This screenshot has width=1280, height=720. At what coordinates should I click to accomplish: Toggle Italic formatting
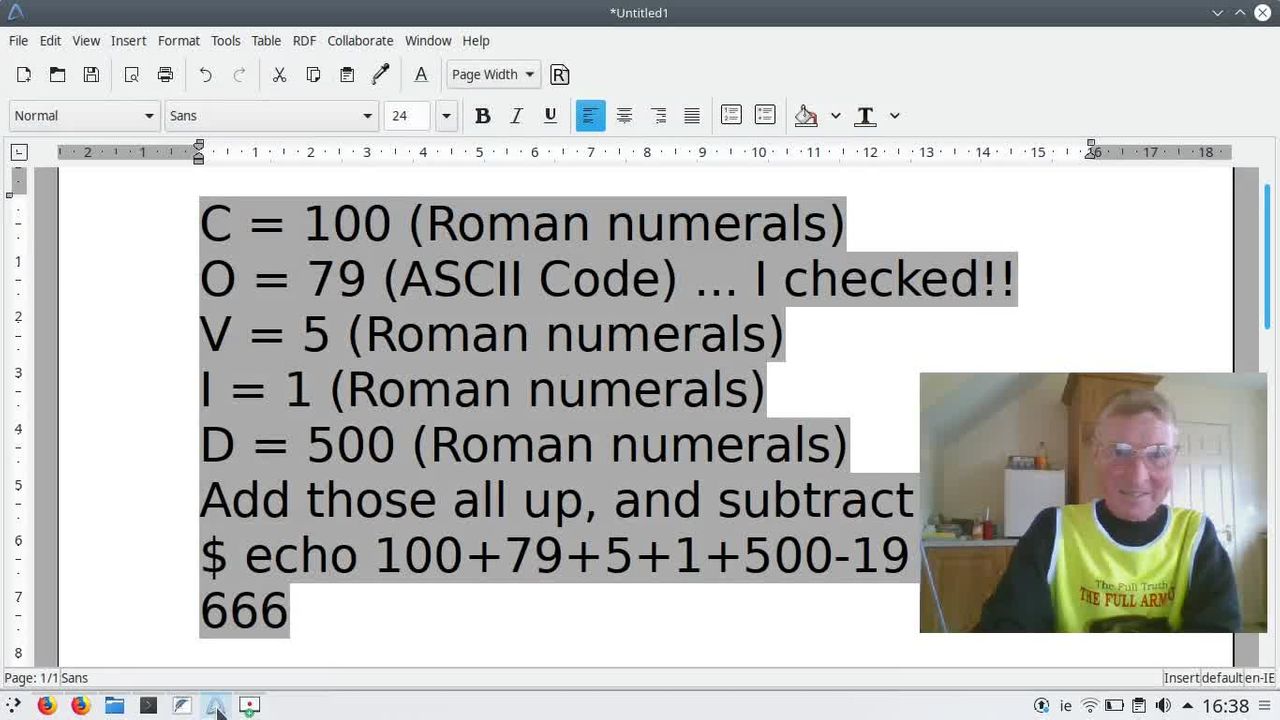point(516,116)
